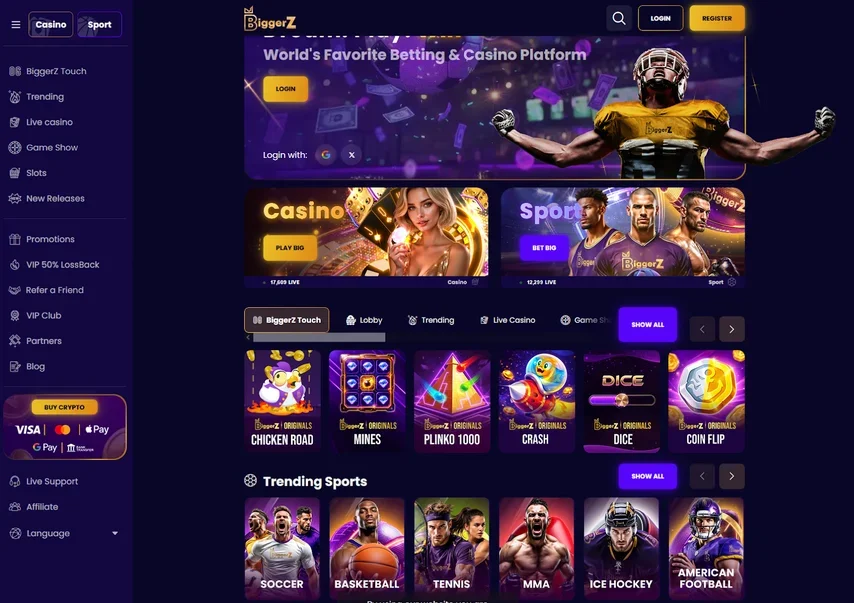Select the Slots sidebar item
The image size is (854, 603).
pos(28,173)
